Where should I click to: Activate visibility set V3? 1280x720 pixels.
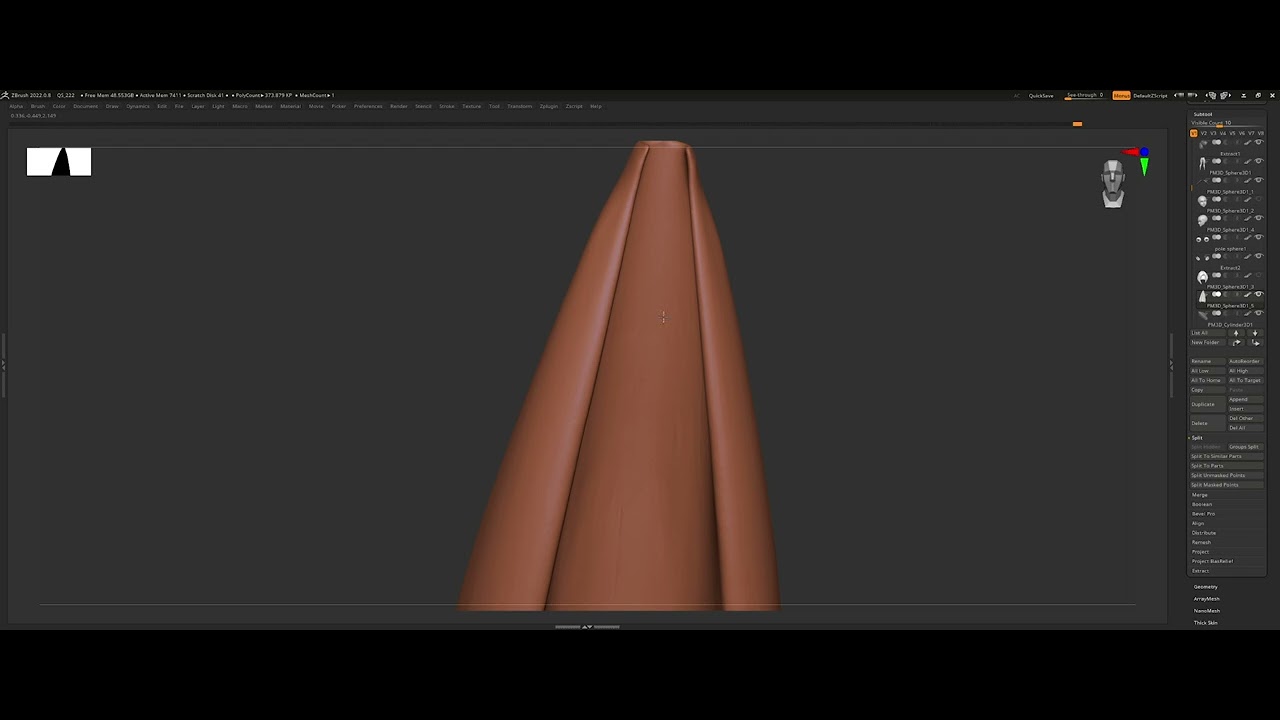1213,133
